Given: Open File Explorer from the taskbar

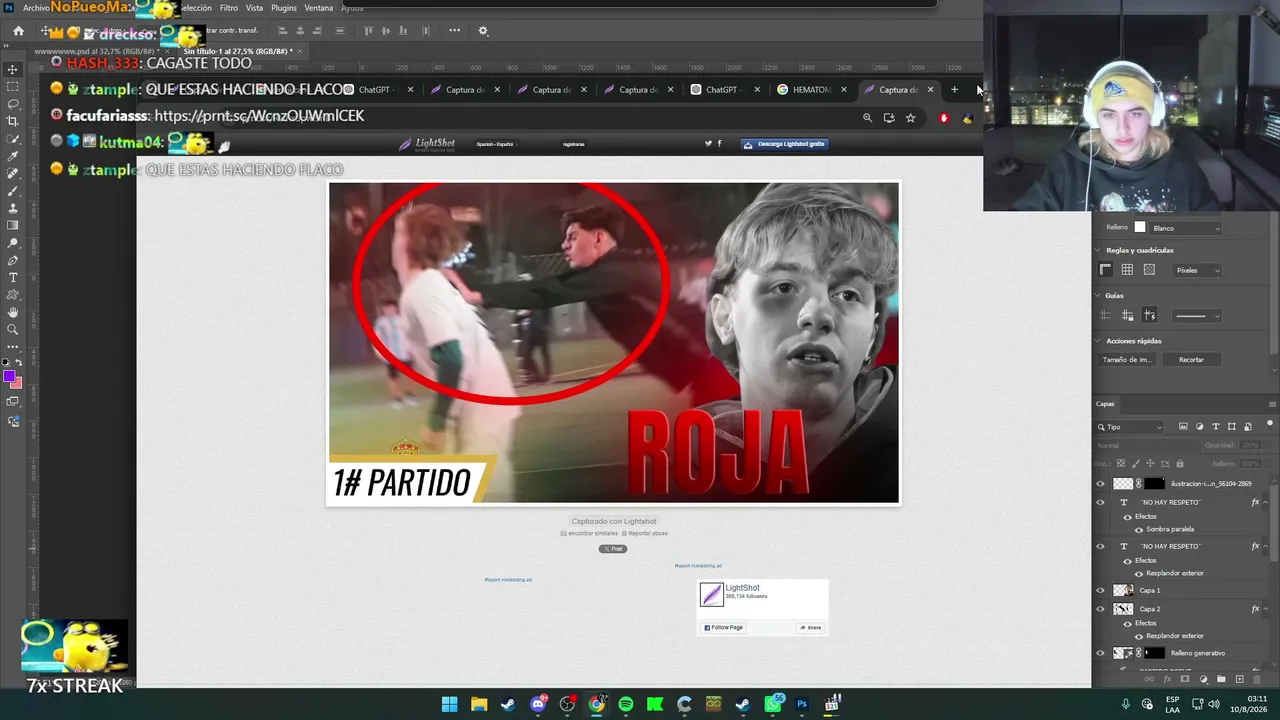Looking at the screenshot, I should [479, 704].
